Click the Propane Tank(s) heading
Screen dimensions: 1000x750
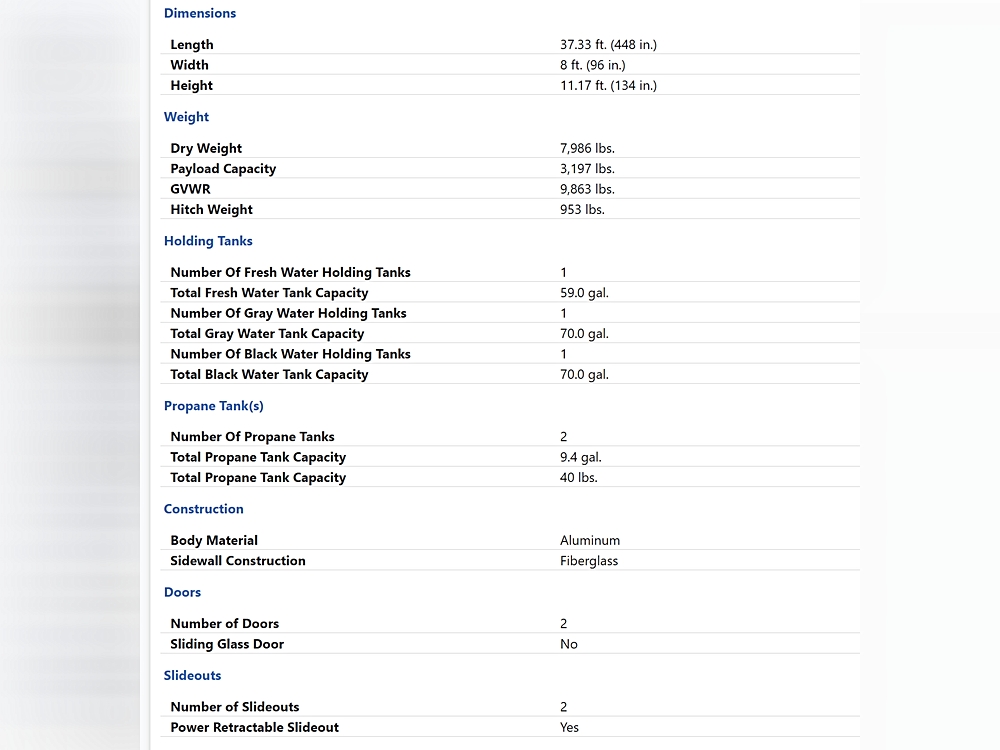(213, 406)
